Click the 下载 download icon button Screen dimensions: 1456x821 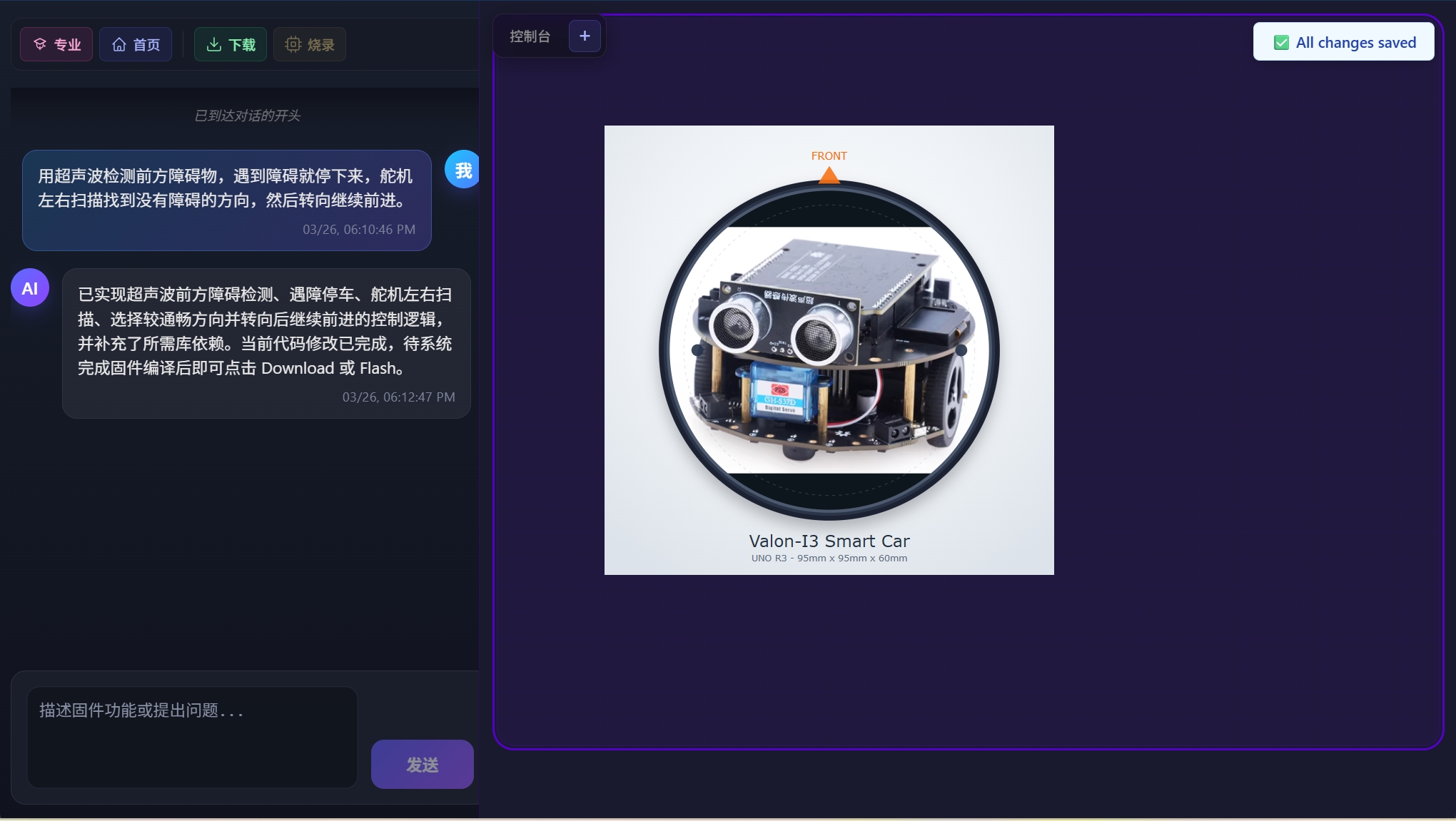coord(214,44)
